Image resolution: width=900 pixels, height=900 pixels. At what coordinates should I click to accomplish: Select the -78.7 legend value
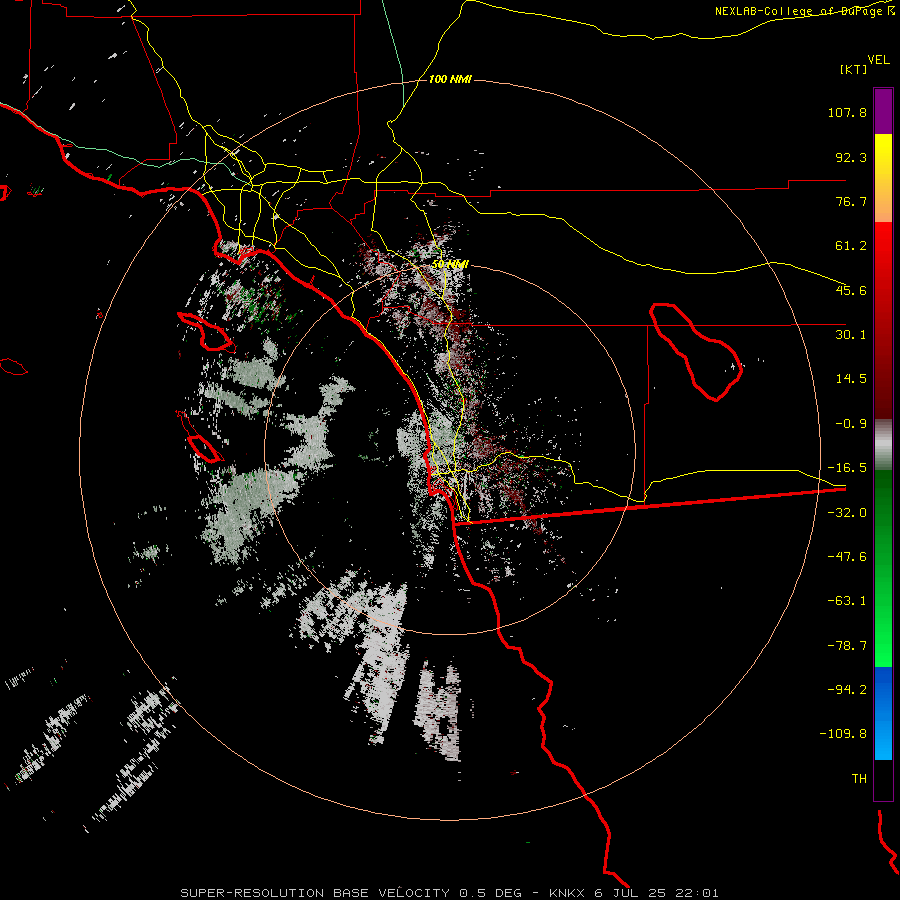click(847, 646)
